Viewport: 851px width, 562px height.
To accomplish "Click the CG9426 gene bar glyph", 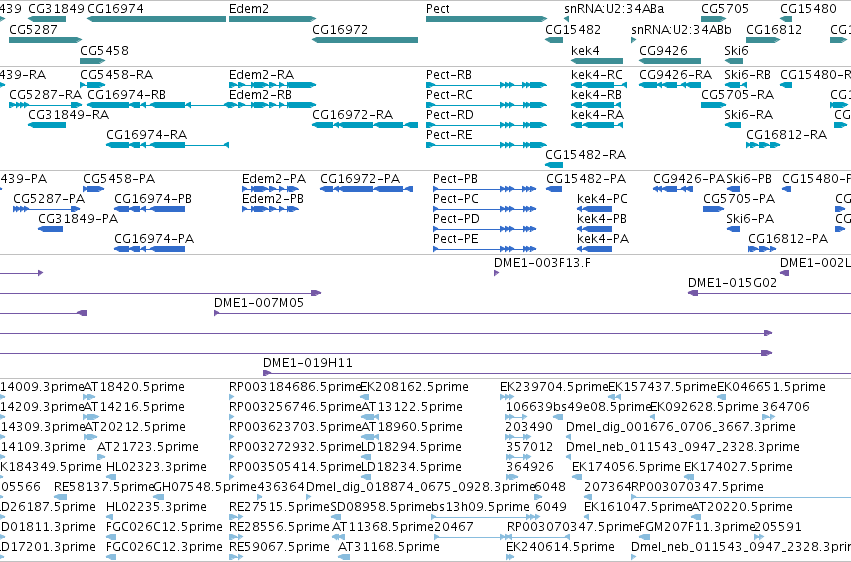I will pyautogui.click(x=670, y=61).
